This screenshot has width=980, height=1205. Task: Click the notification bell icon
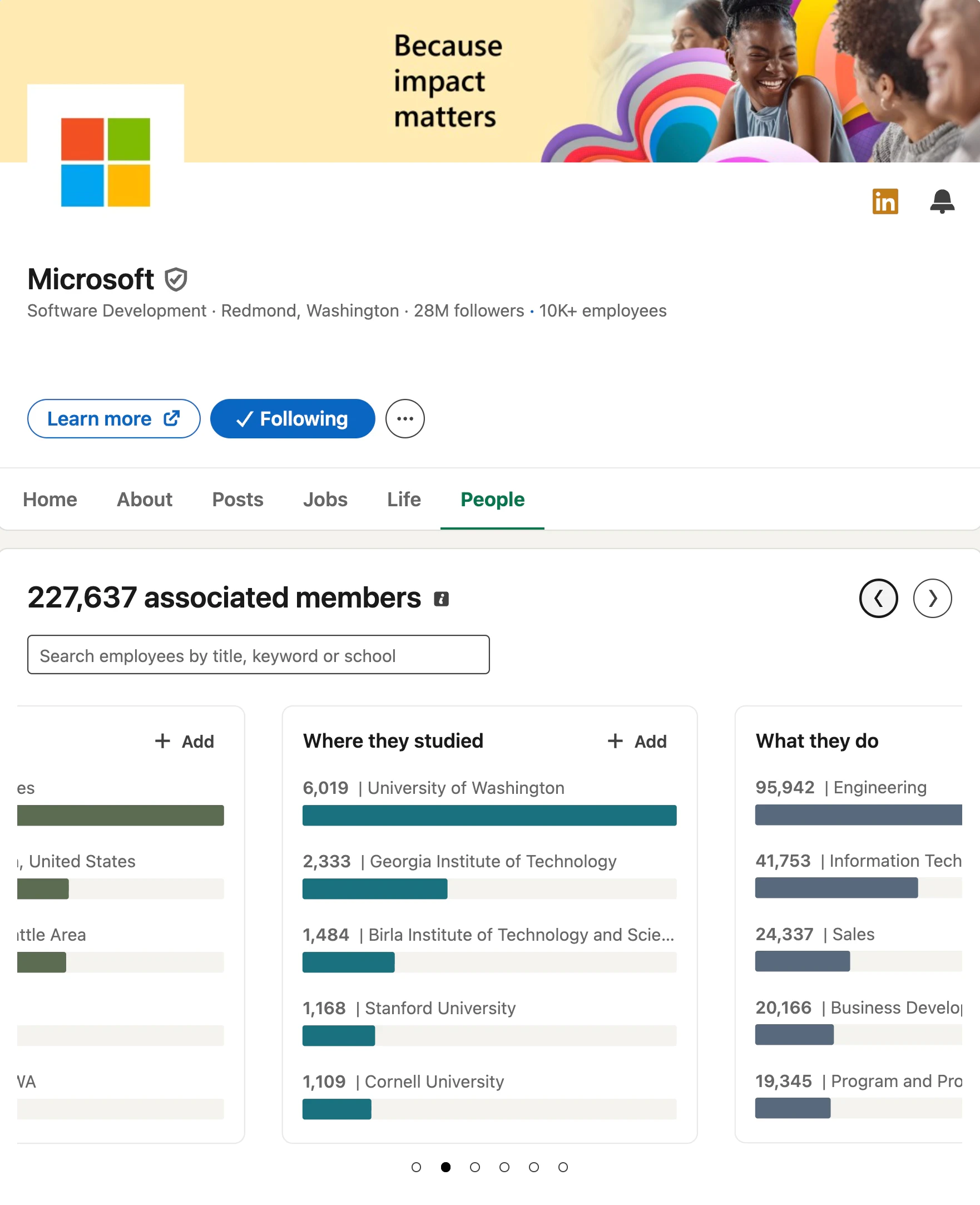point(942,201)
